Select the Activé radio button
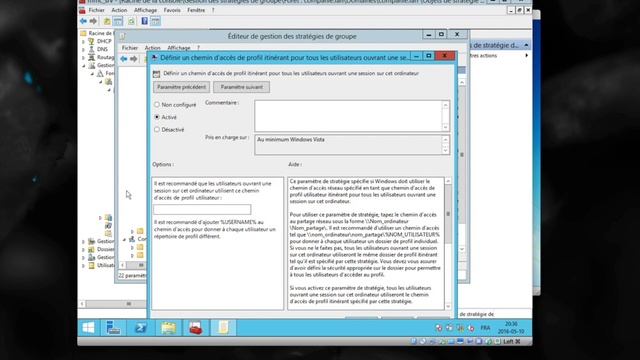 (x=157, y=117)
